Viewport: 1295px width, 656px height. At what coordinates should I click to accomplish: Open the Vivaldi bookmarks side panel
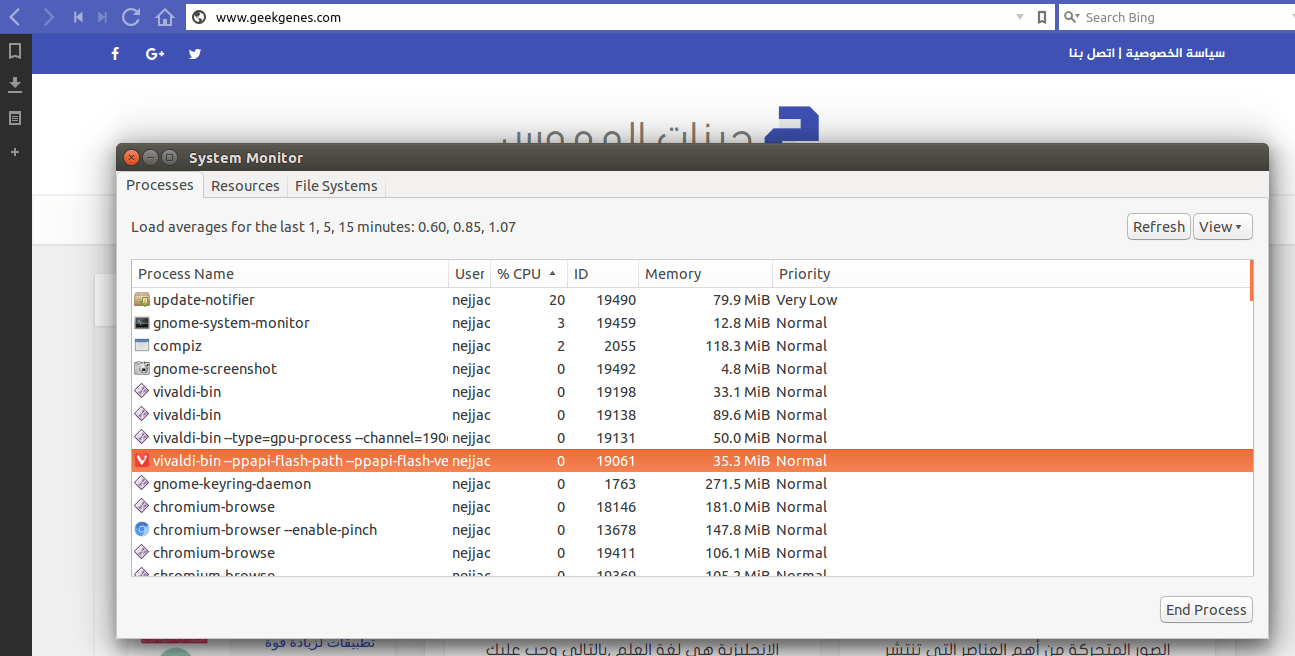point(15,50)
